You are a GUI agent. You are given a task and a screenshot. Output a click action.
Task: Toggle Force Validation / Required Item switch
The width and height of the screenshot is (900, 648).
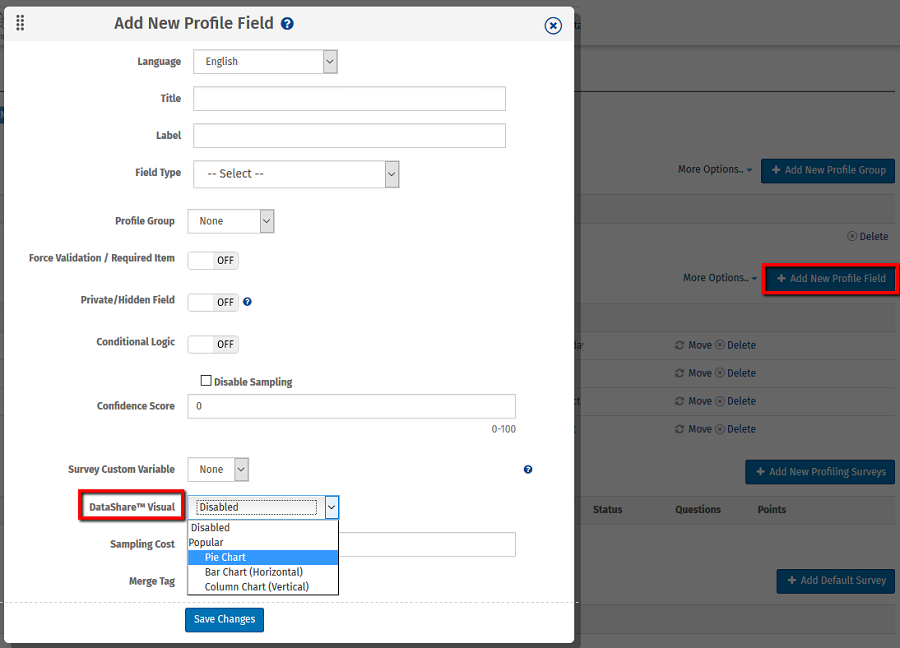[213, 260]
